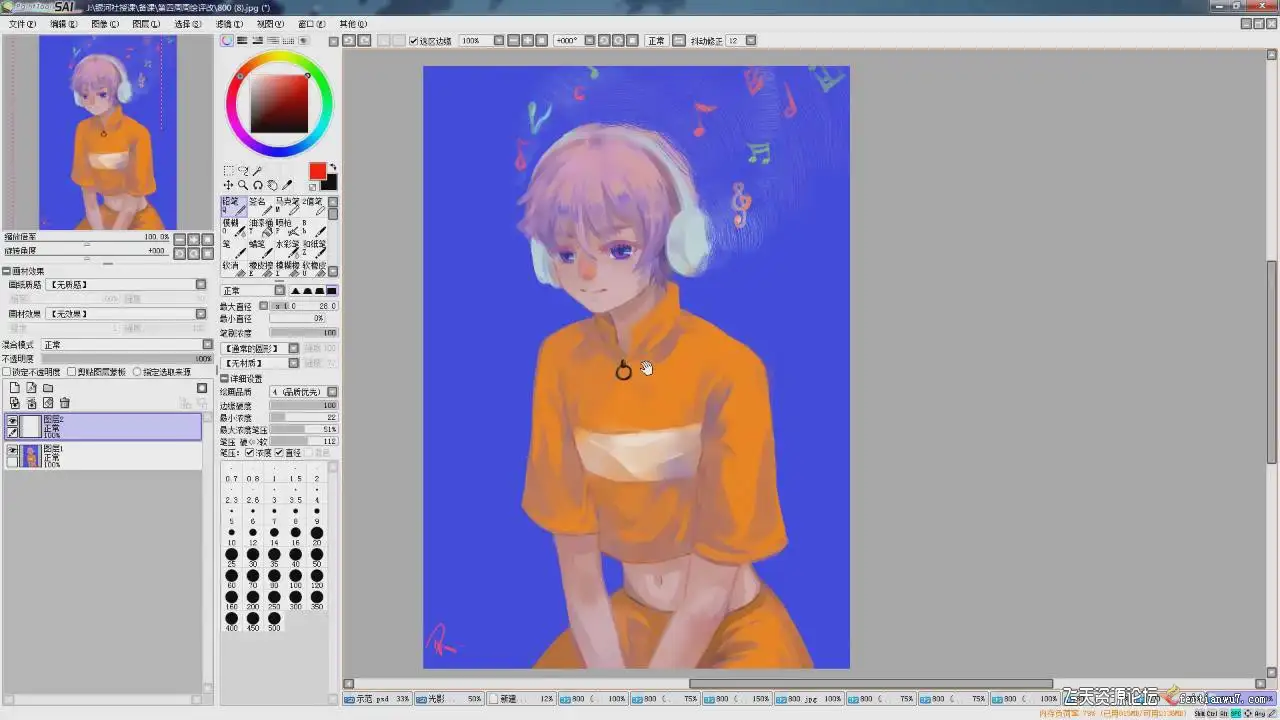Open the 选择 Select menu
The image size is (1280, 720).
[x=187, y=24]
